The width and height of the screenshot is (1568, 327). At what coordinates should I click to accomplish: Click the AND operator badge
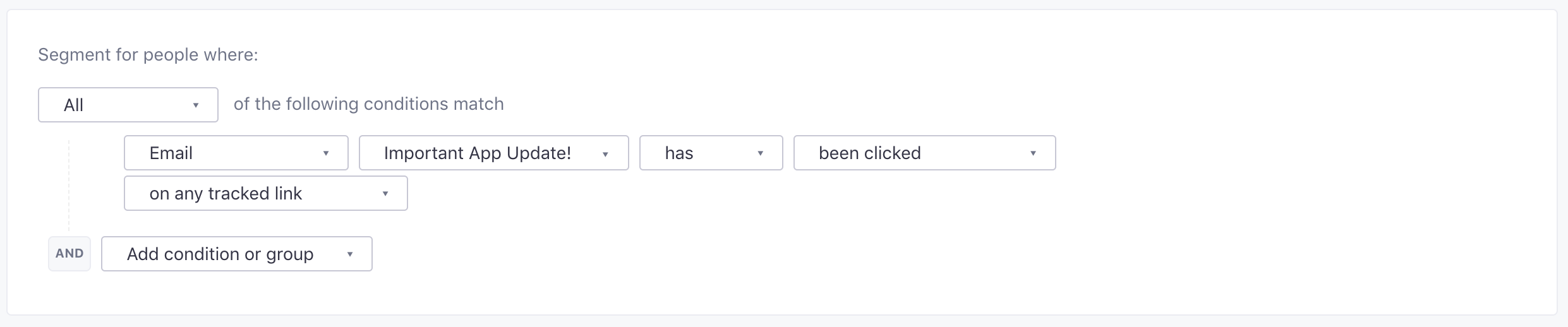click(69, 254)
